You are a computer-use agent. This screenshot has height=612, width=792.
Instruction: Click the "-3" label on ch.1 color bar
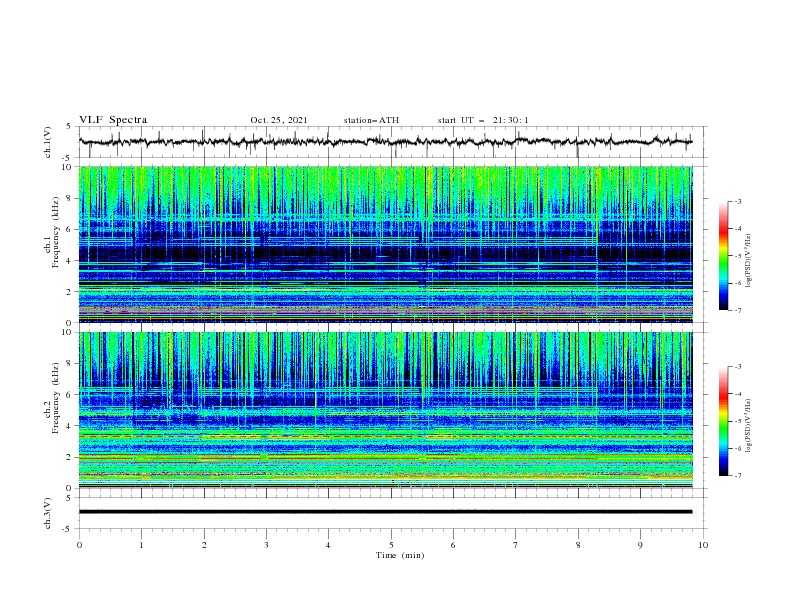tap(738, 202)
